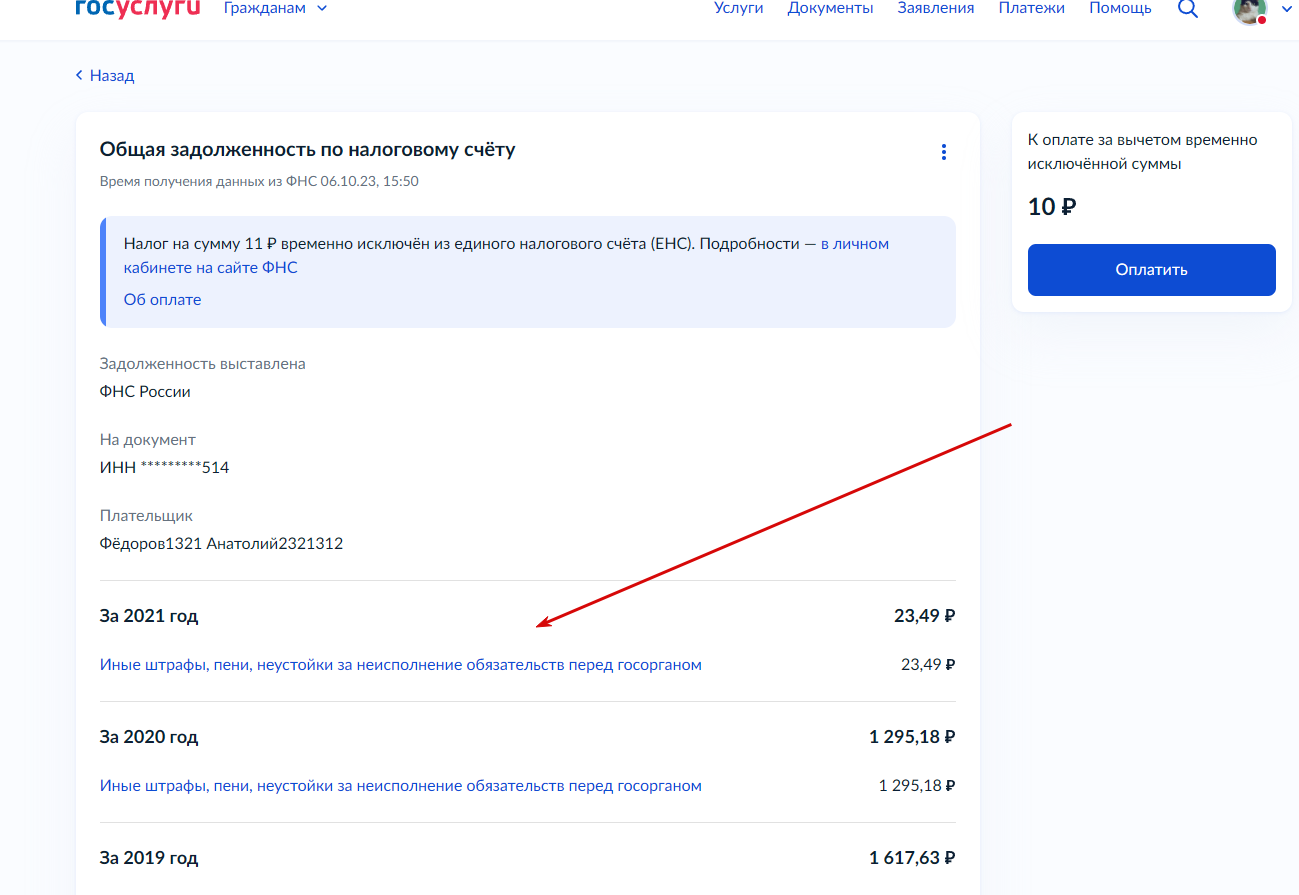1299x895 pixels.
Task: Select the К оплате за вычетом caption
Action: pyautogui.click(x=1143, y=152)
